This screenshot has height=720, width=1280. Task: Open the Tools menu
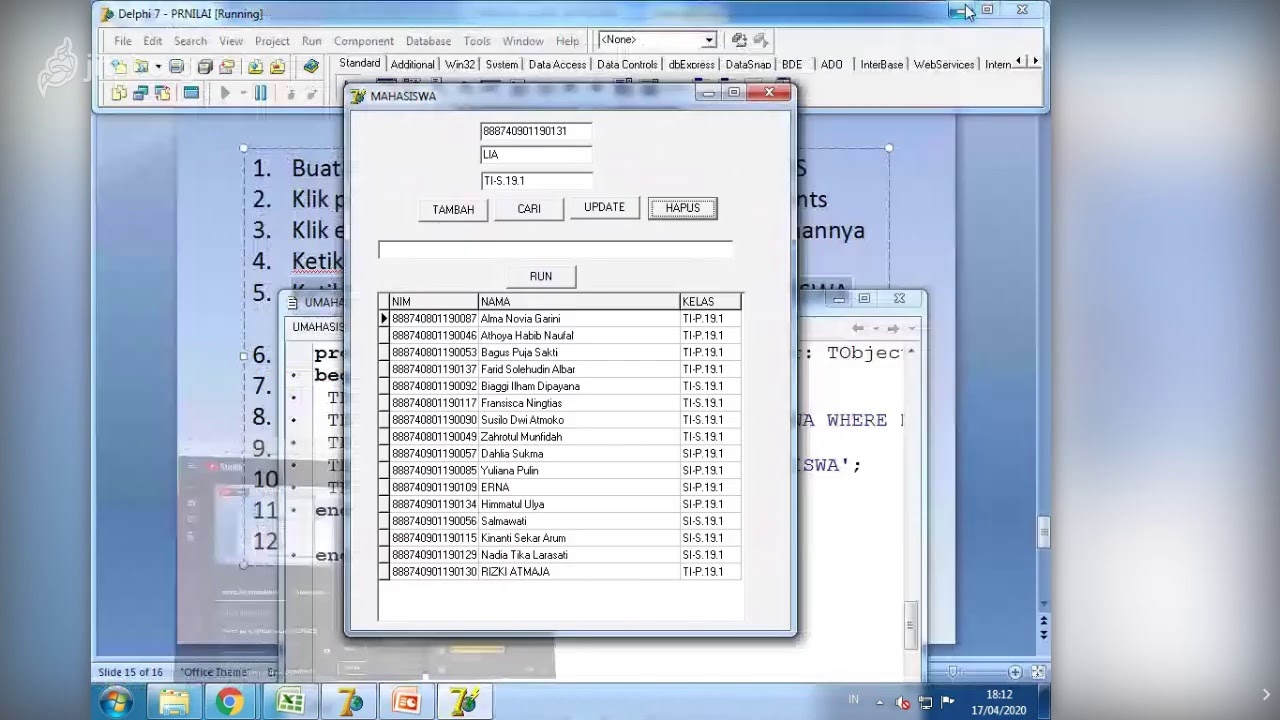click(477, 41)
